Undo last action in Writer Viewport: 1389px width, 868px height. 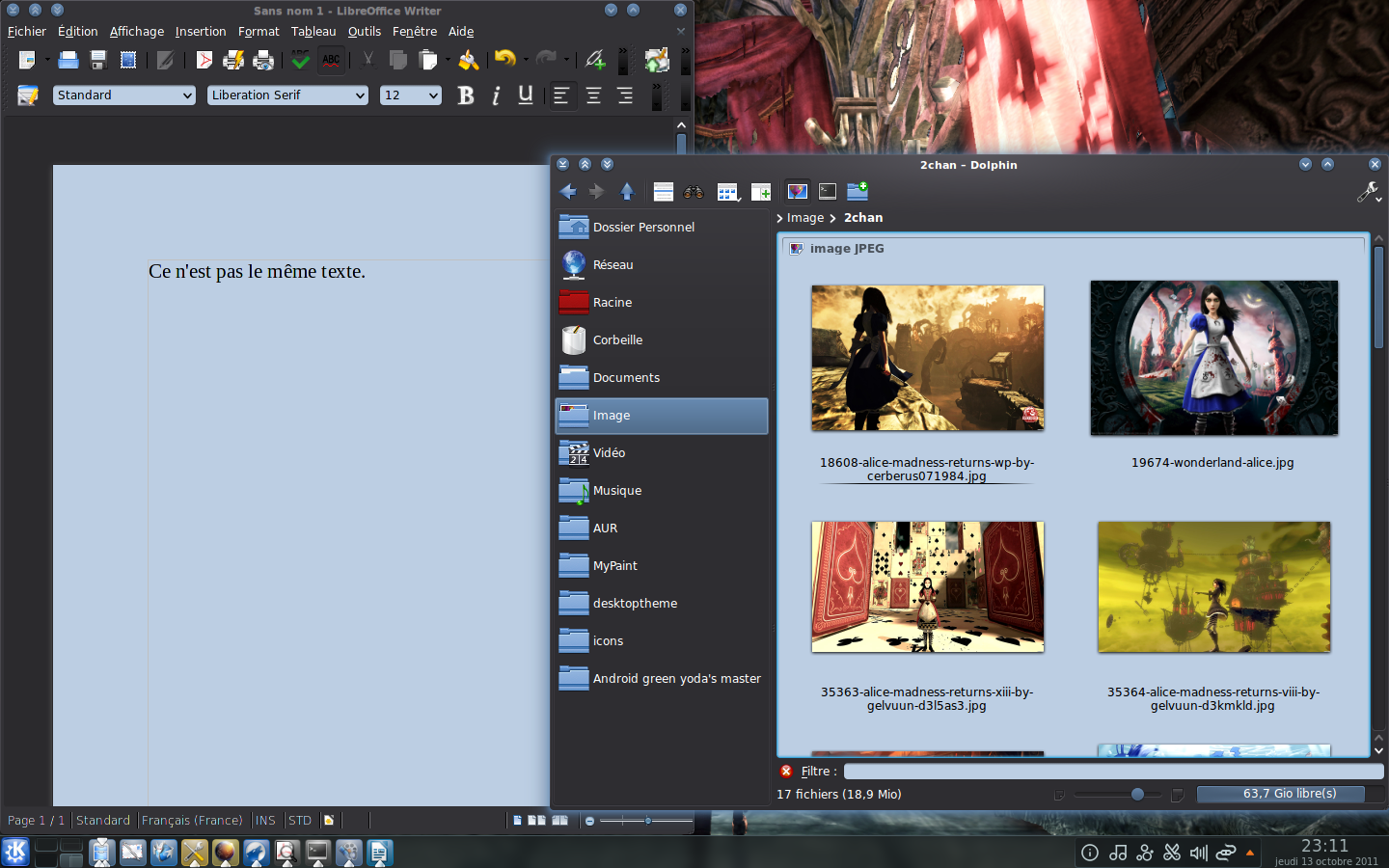[x=505, y=59]
